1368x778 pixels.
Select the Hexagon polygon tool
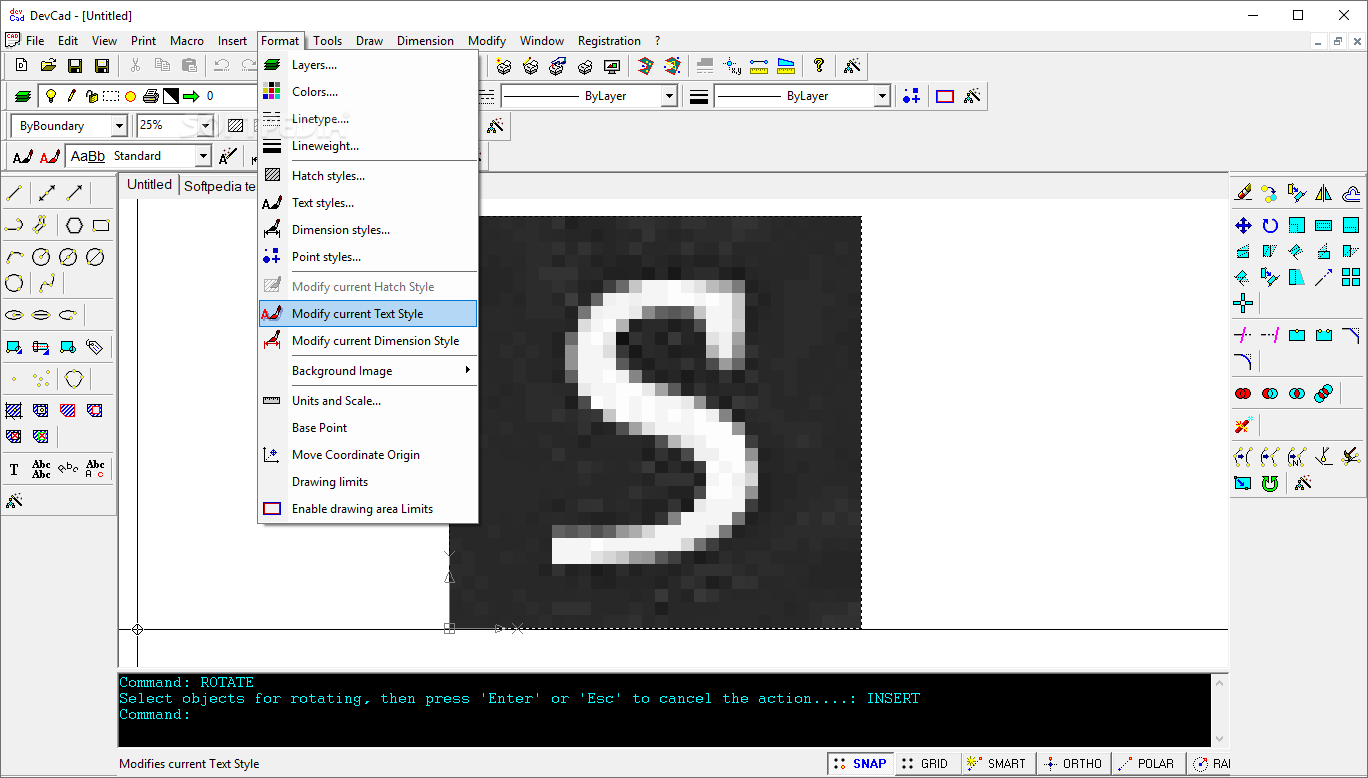click(x=74, y=225)
